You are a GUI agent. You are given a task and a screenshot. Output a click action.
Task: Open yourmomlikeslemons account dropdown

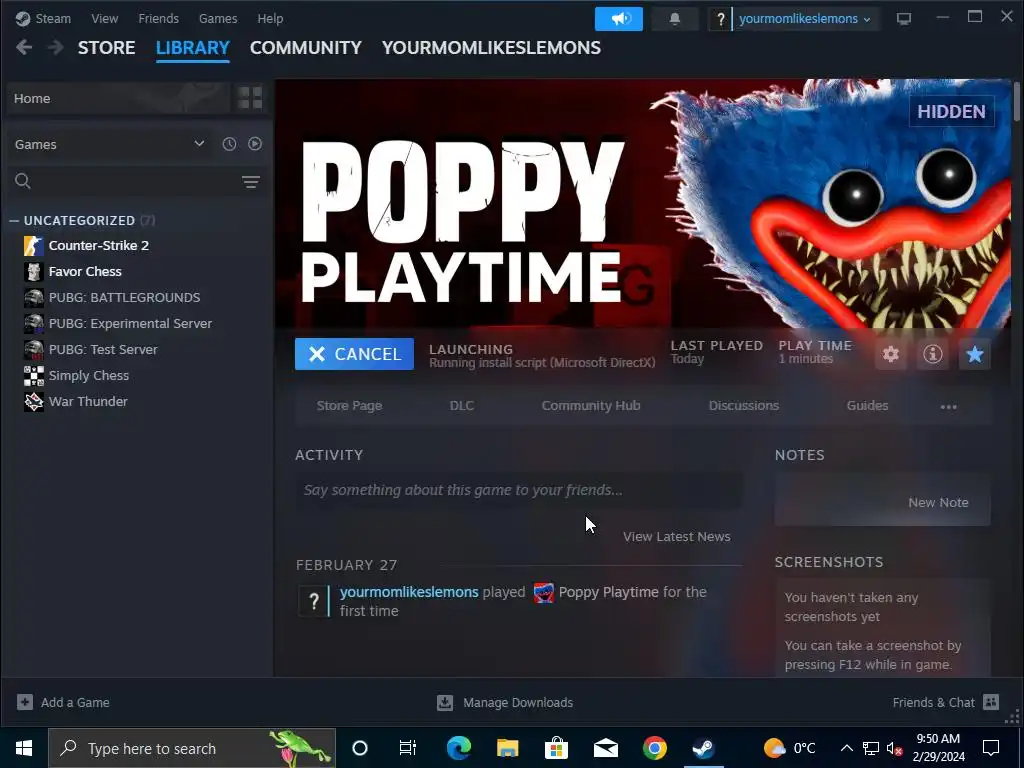coord(805,19)
